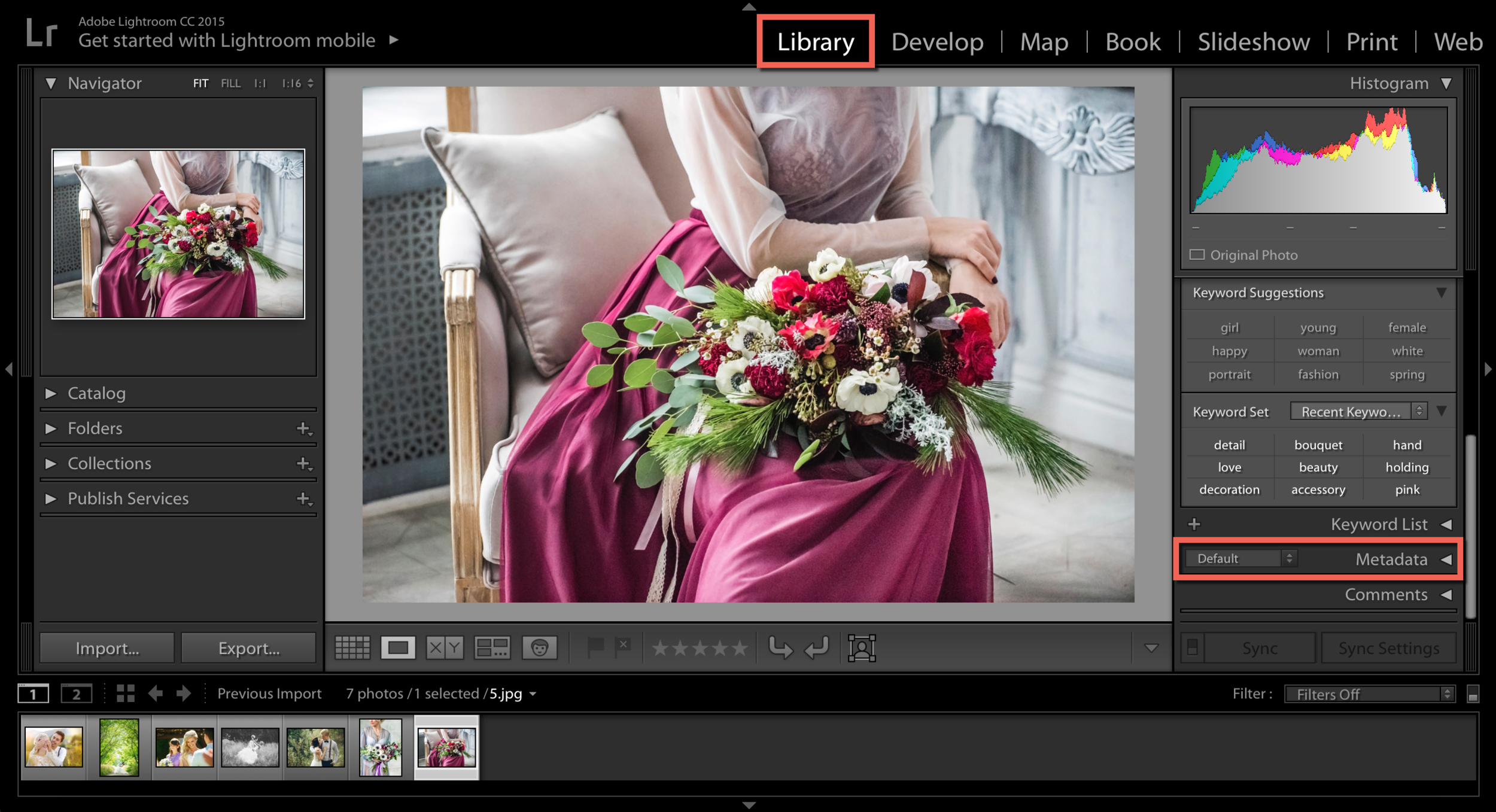1496x812 pixels.
Task: Switch to Survey view icon
Action: coord(492,647)
